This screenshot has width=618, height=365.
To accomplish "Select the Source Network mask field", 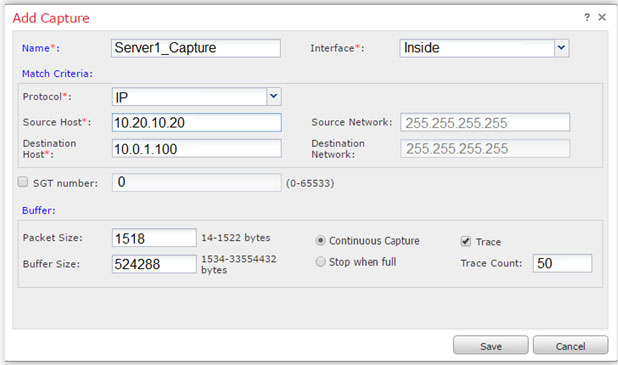I will point(485,123).
